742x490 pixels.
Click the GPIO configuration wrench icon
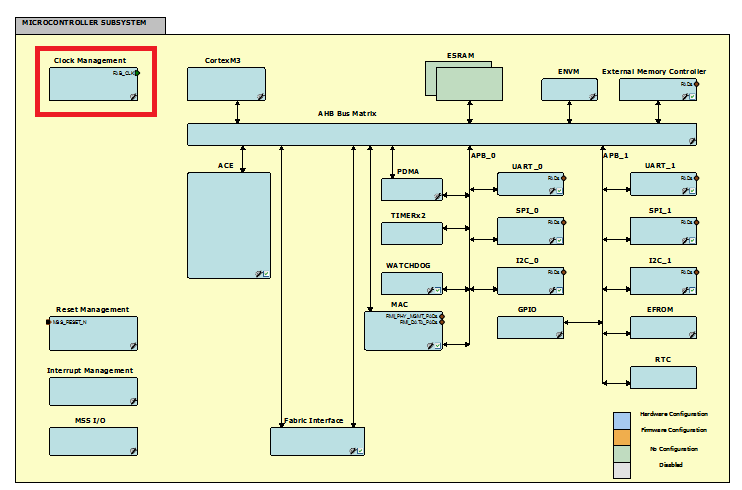(x=558, y=333)
